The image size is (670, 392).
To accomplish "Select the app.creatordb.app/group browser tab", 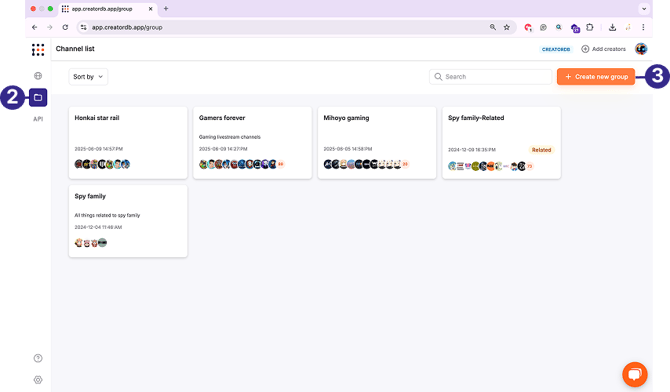I will tap(108, 9).
